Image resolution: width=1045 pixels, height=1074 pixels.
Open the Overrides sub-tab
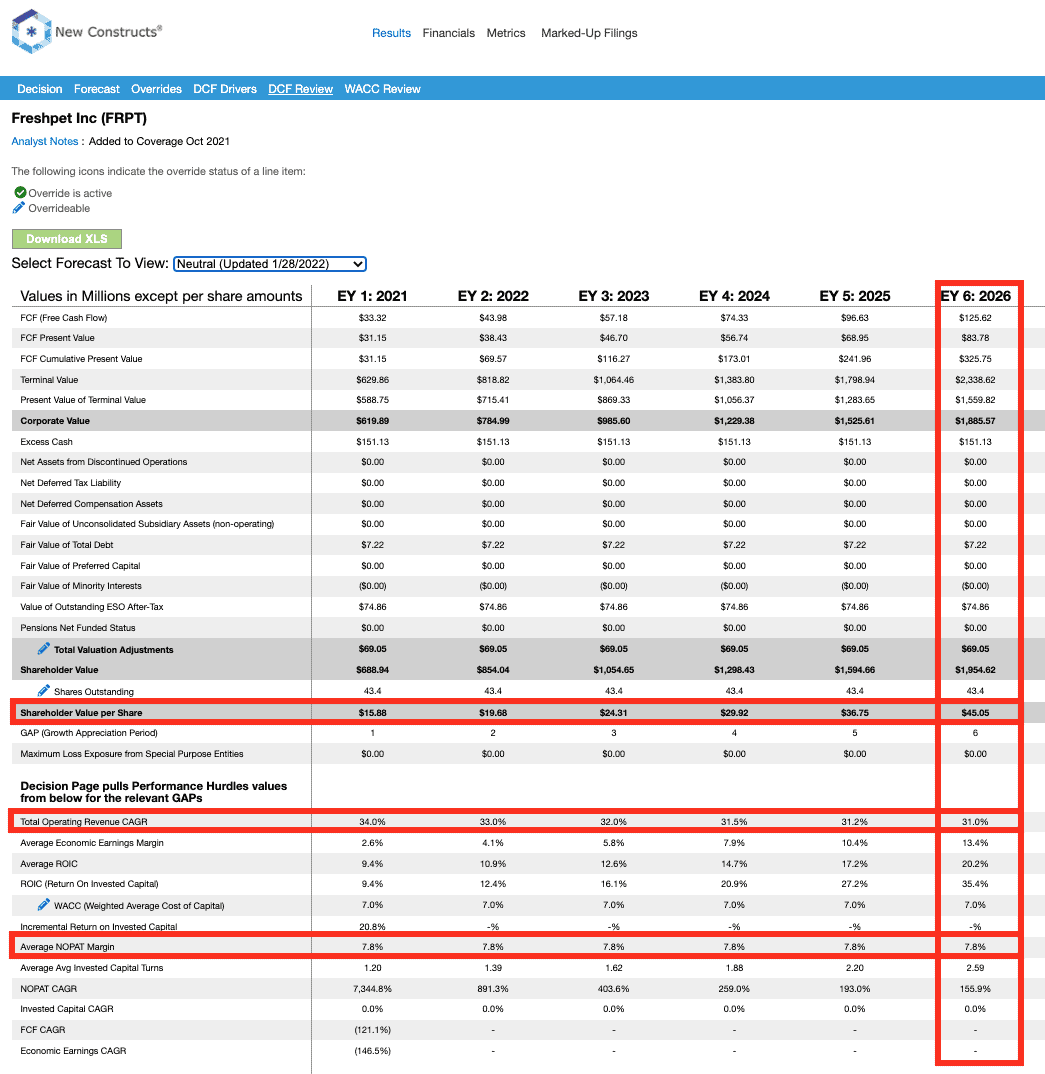click(156, 89)
